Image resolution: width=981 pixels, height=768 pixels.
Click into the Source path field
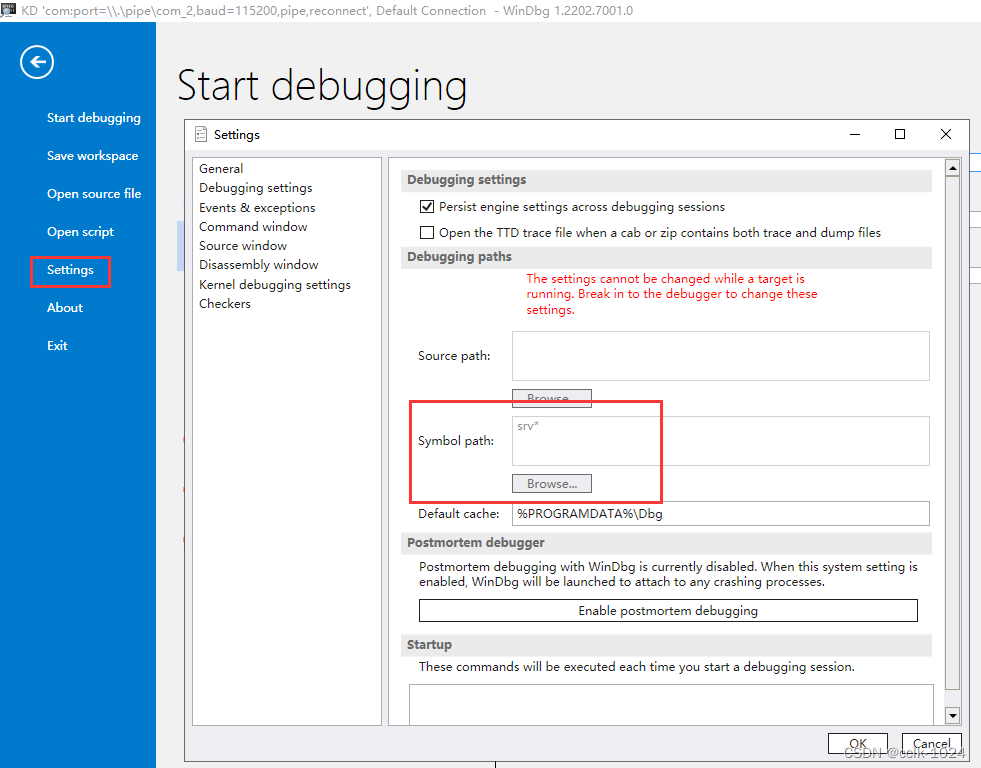click(721, 356)
